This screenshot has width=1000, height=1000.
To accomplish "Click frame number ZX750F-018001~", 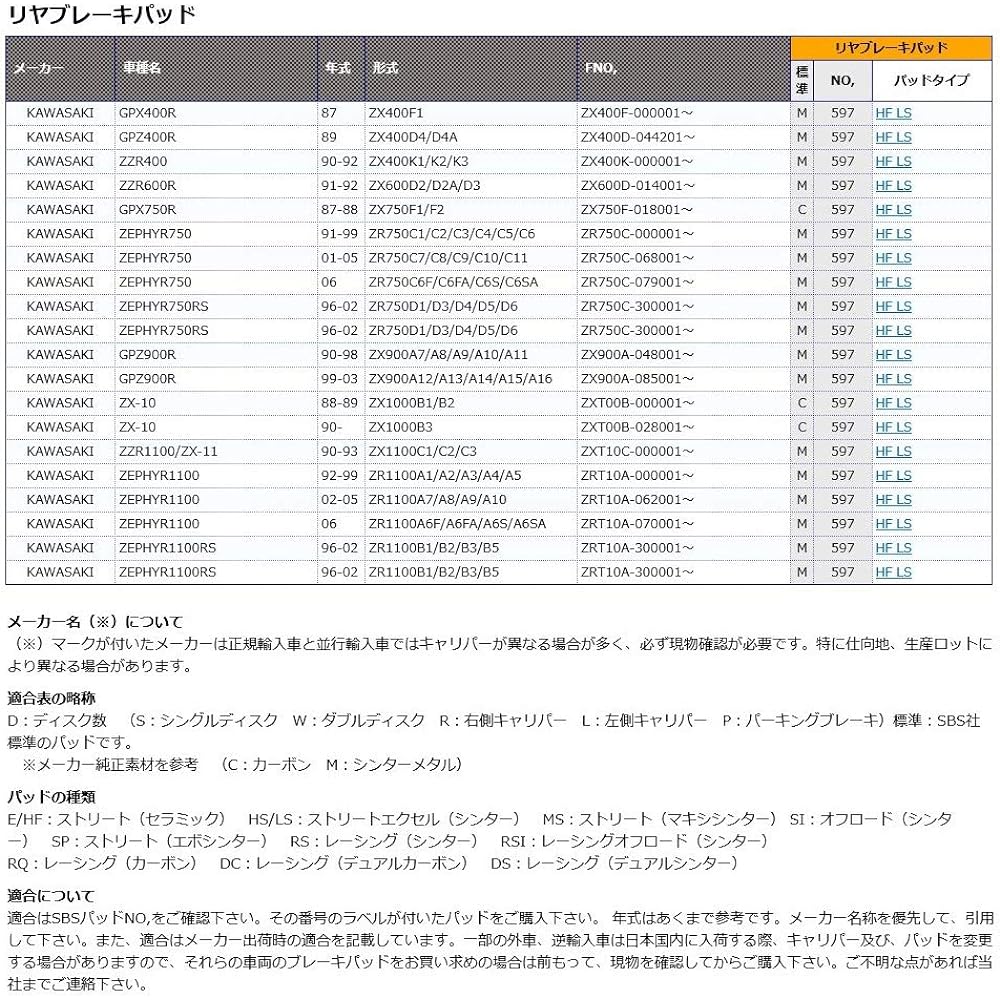I will tap(636, 210).
